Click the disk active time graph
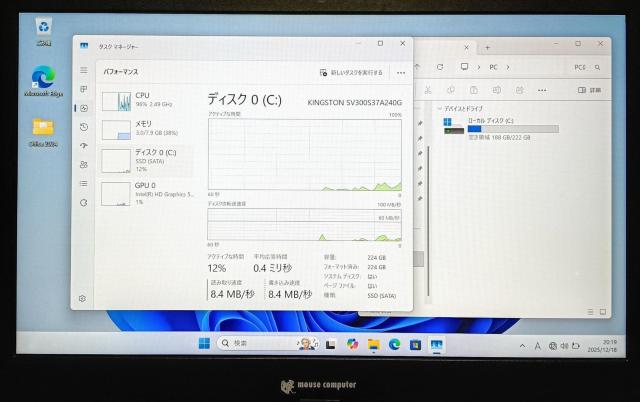The image size is (640, 402). pos(305,155)
